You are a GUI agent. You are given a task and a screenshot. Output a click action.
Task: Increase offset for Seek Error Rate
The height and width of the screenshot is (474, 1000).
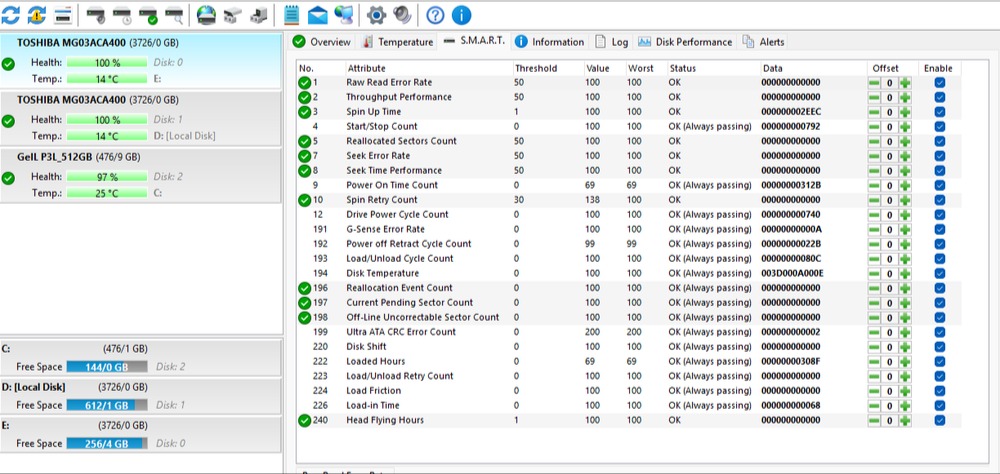click(905, 156)
